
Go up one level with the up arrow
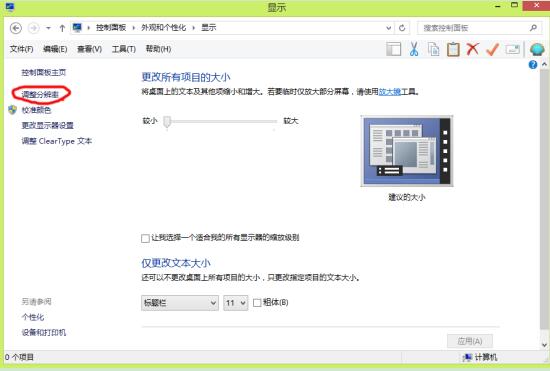(62, 28)
